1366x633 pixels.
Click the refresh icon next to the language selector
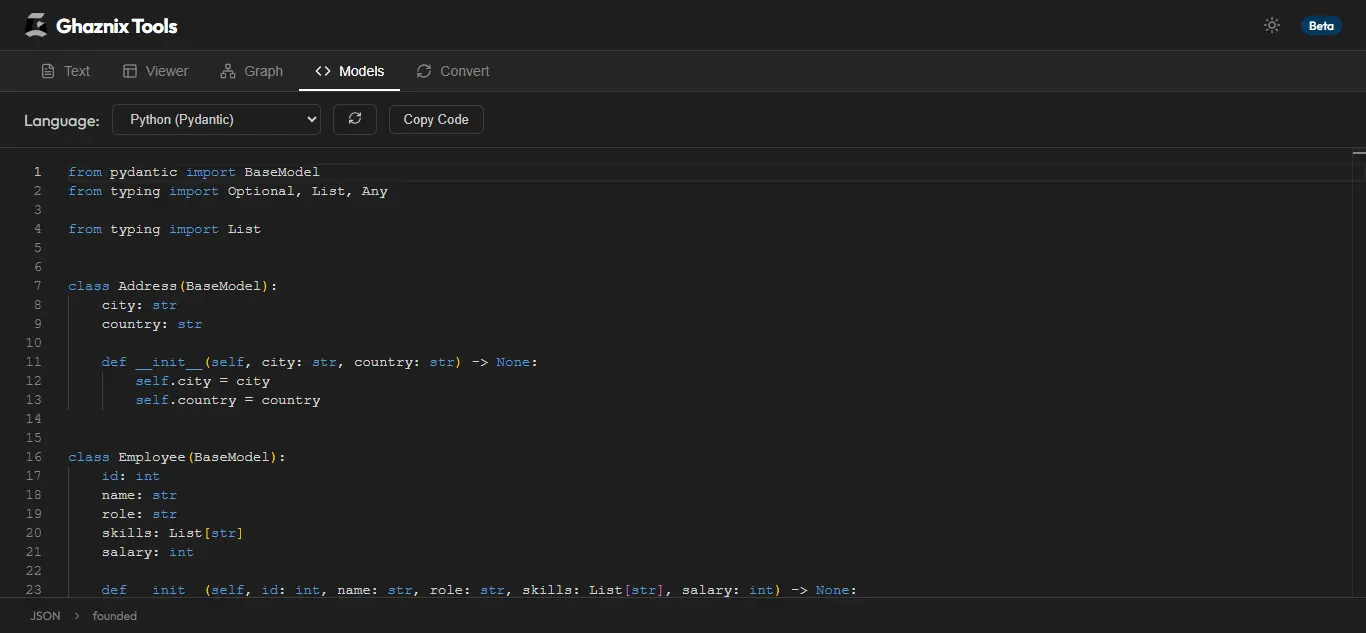[354, 119]
